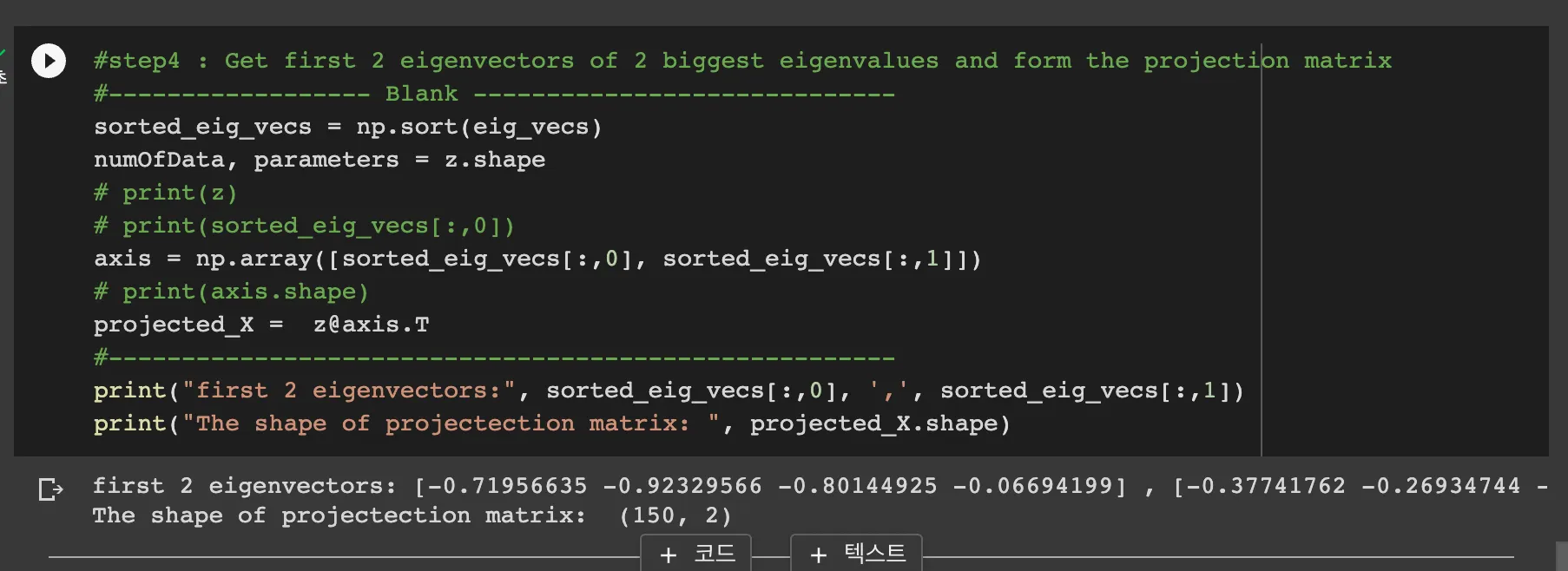
Task: Add a new text cell with 텍스트
Action: pyautogui.click(x=873, y=554)
